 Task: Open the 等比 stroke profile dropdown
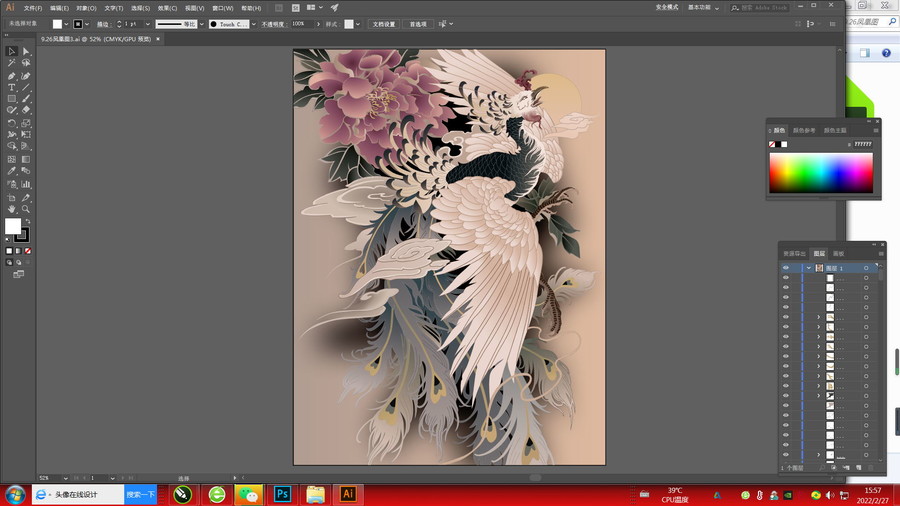(201, 24)
